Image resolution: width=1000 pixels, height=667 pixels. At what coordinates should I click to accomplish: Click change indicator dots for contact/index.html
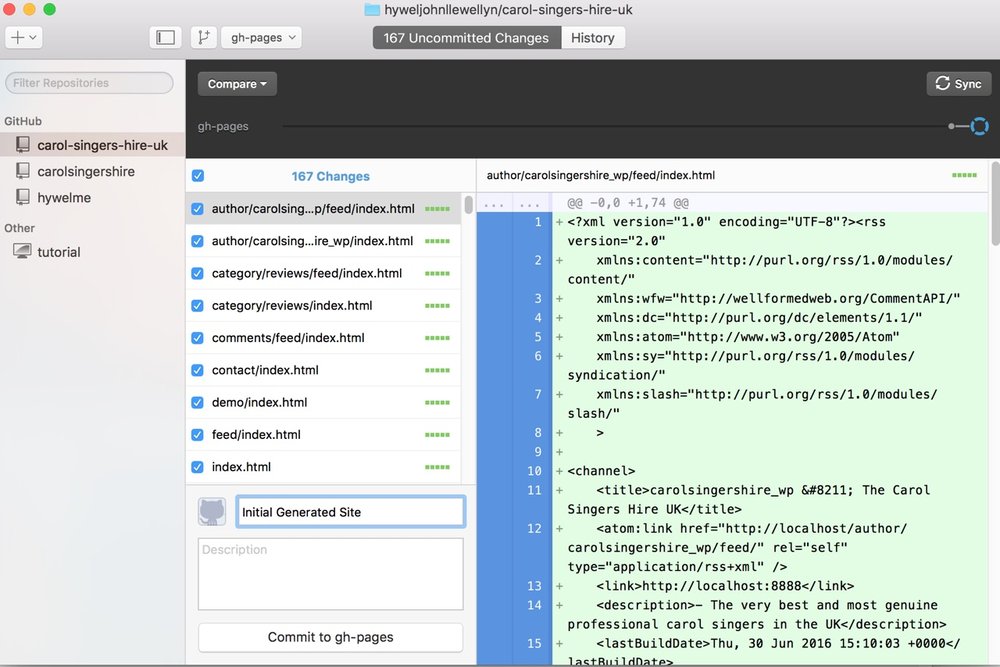pyautogui.click(x=438, y=370)
